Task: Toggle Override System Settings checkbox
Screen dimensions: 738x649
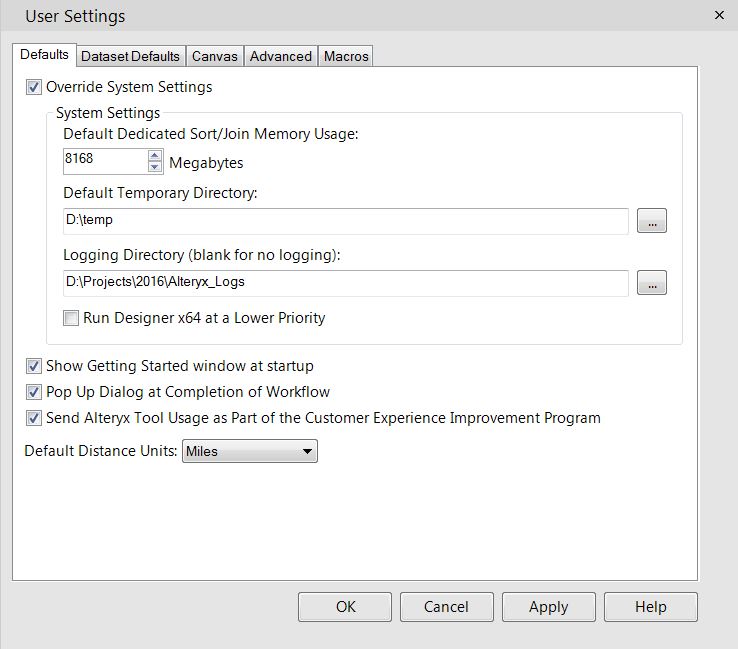Action: (35, 87)
